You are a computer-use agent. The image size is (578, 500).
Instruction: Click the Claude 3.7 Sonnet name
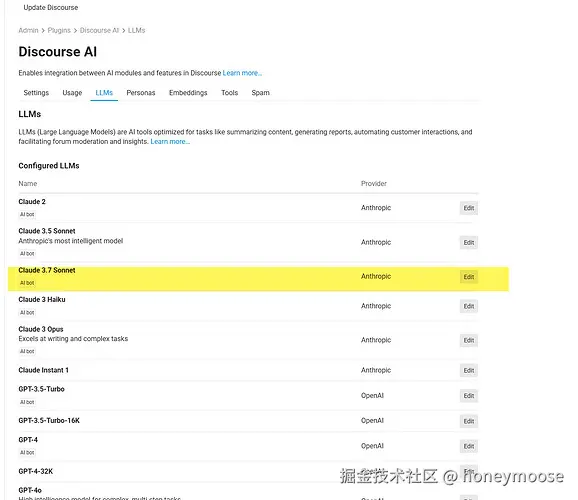click(47, 270)
